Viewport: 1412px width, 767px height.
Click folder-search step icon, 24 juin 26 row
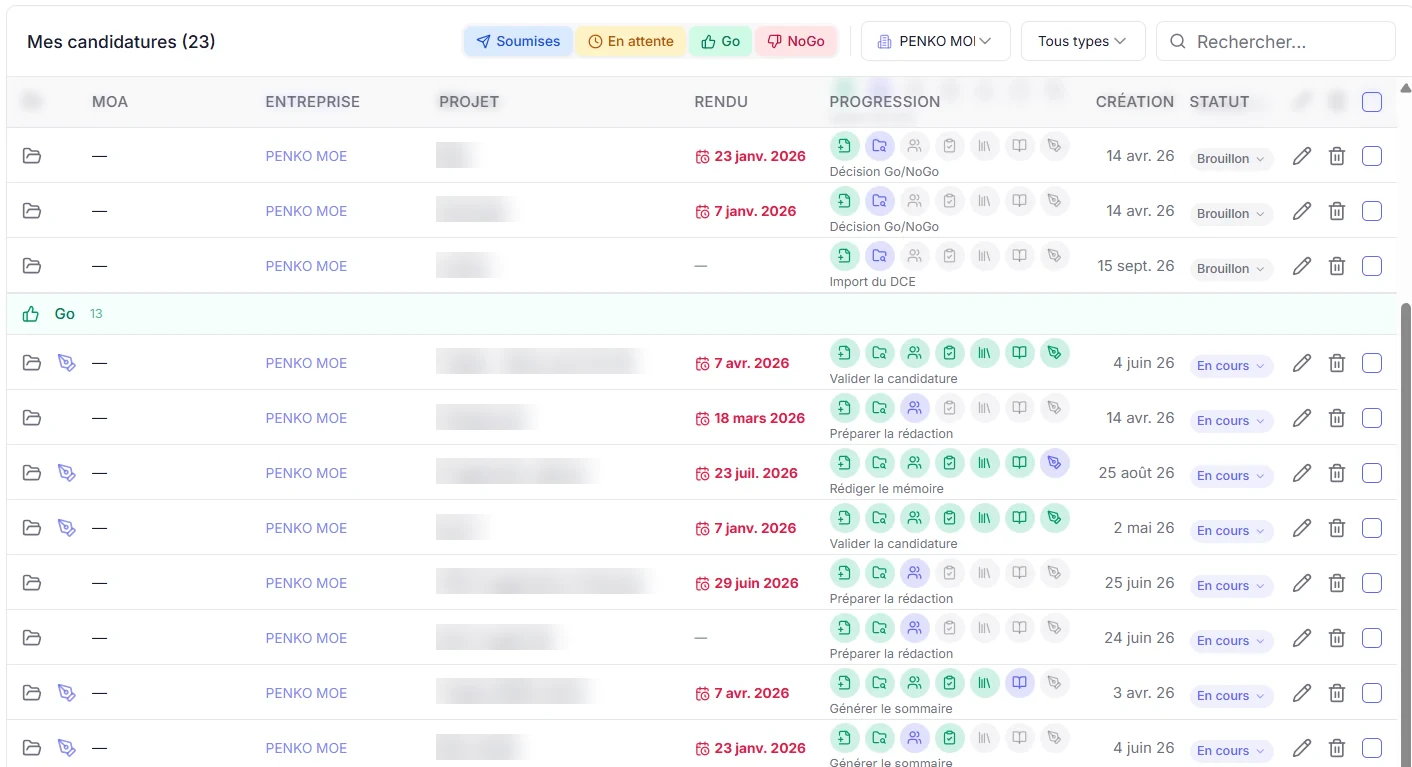[880, 628]
